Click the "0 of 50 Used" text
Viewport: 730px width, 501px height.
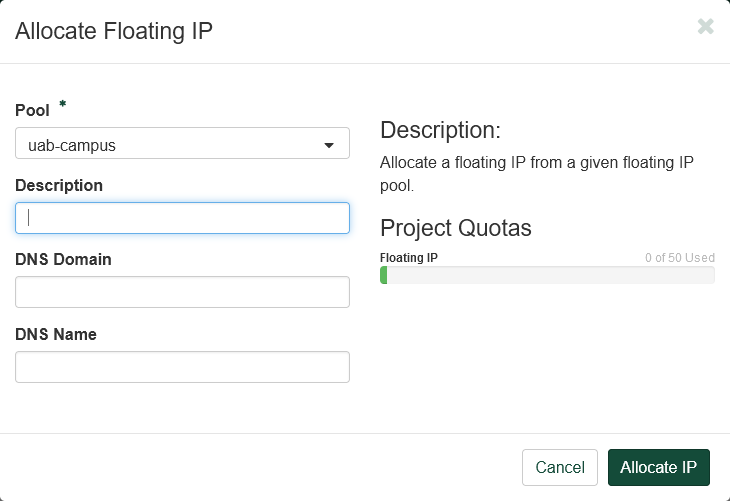pos(679,258)
